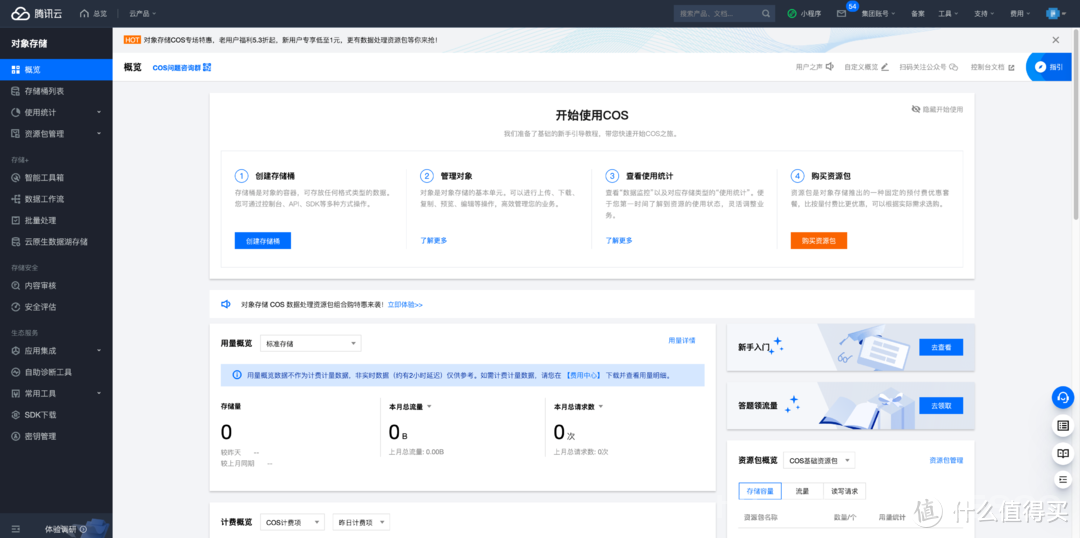Viewport: 1080px width, 538px height.
Task: Click the orange 购买资源包 button
Action: pos(818,240)
